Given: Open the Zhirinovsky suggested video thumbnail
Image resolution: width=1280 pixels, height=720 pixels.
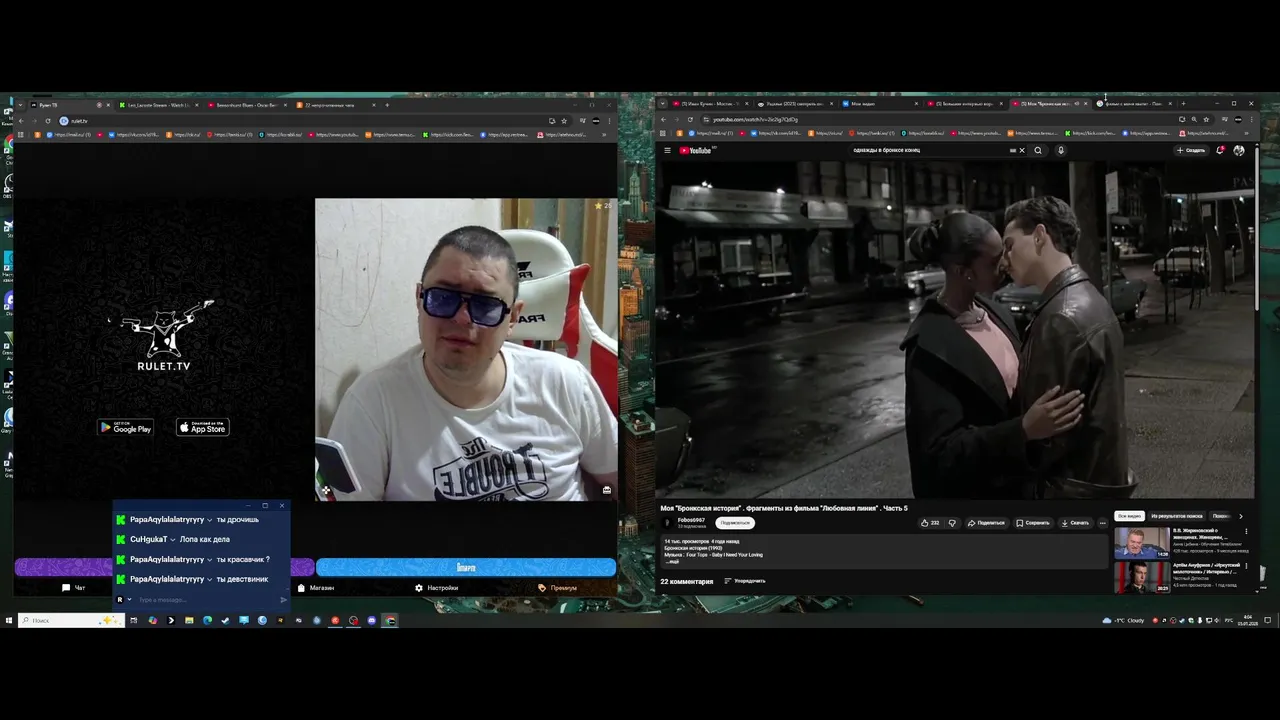Looking at the screenshot, I should (1142, 541).
